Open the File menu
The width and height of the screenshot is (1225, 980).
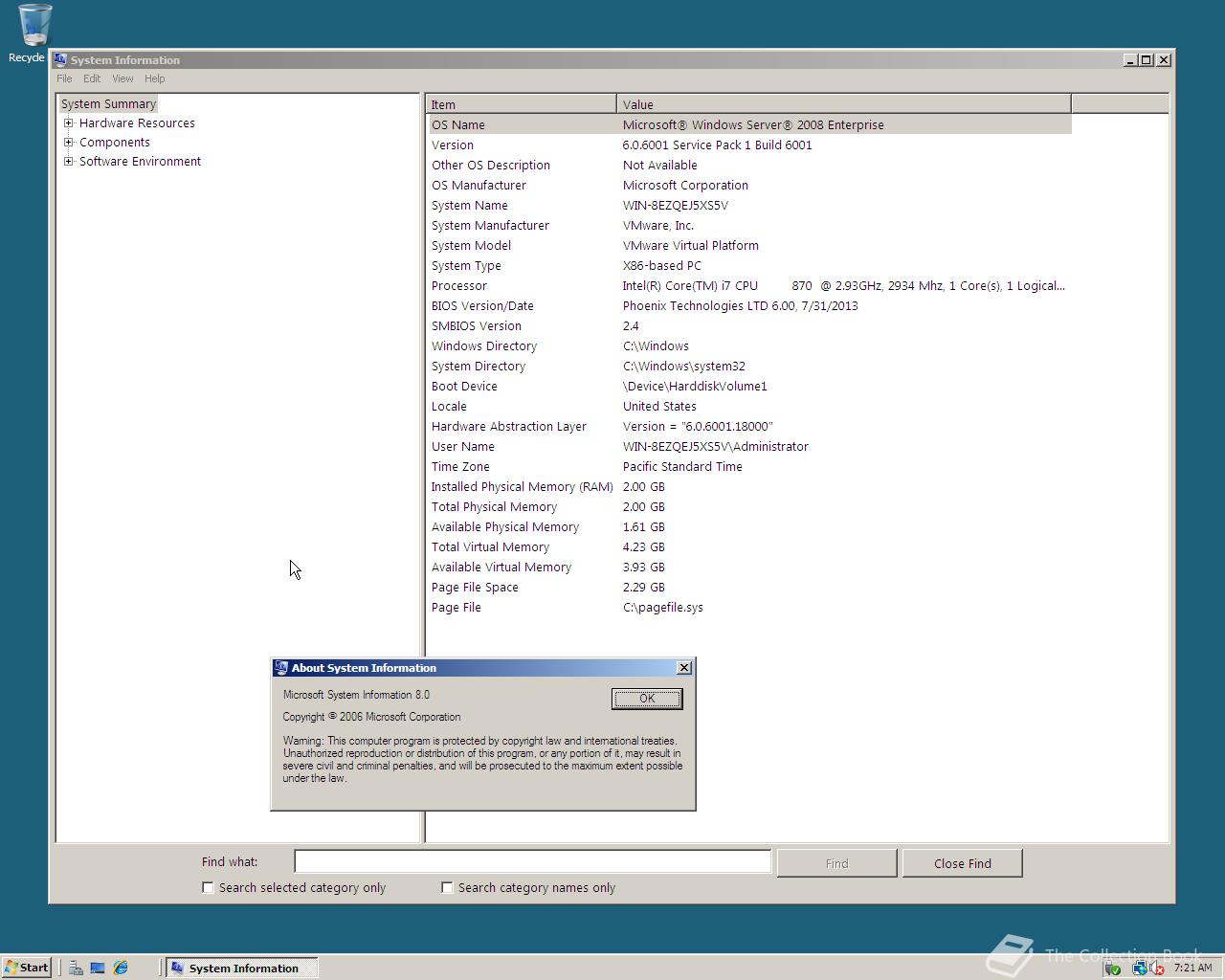(64, 78)
